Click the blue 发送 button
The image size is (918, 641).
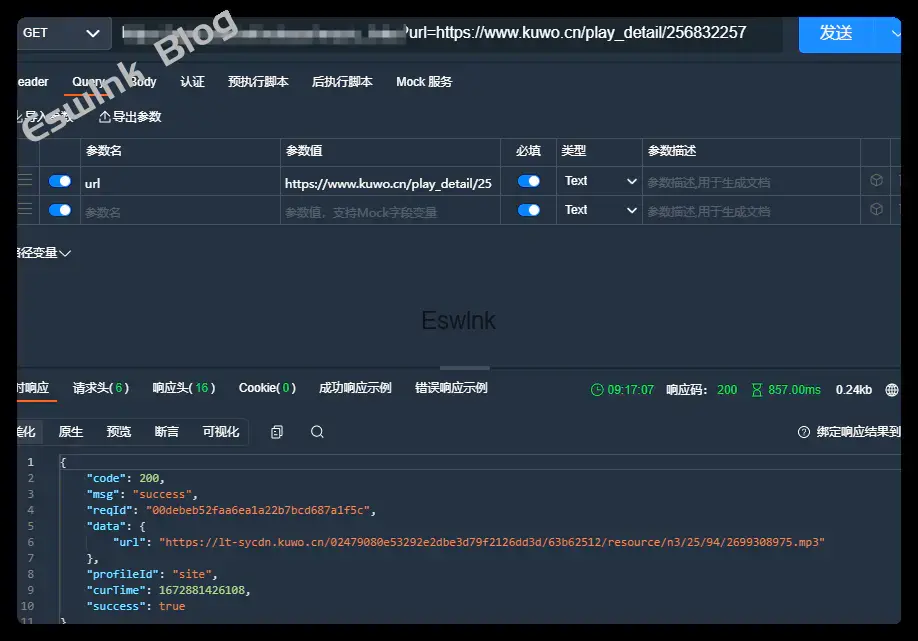click(835, 33)
